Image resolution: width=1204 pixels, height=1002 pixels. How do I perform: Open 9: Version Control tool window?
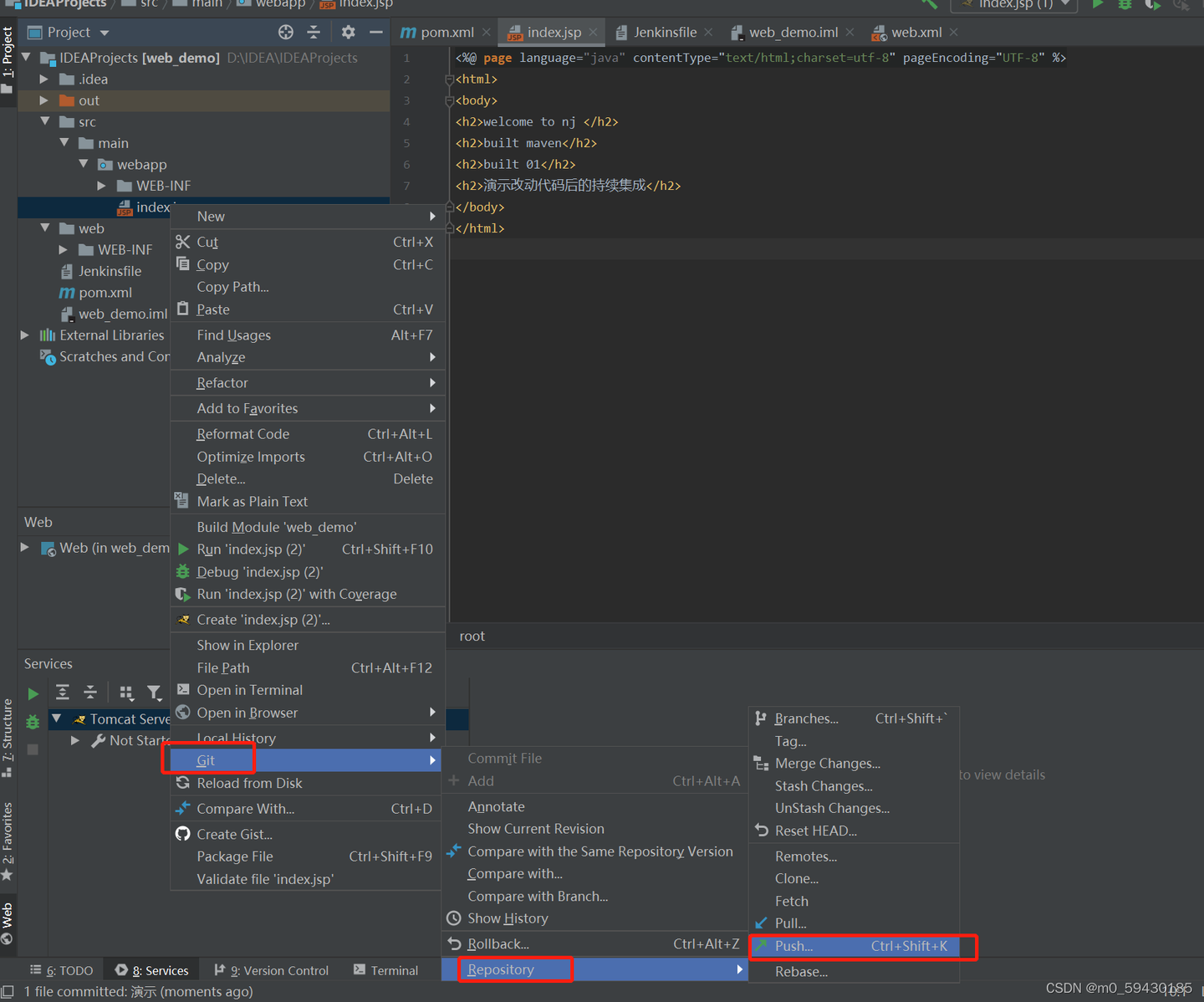[x=272, y=970]
